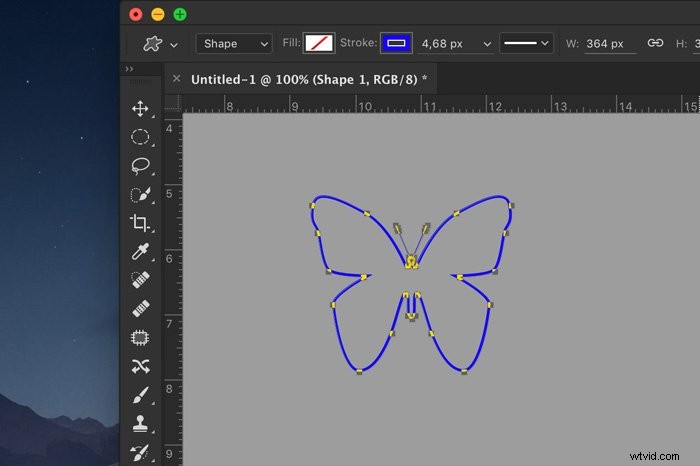
Task: Select the Patch tool
Action: point(140,338)
